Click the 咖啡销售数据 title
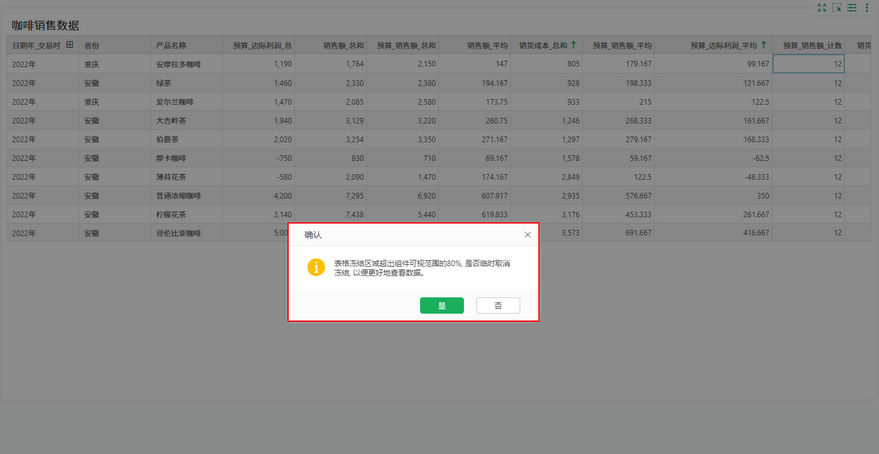Screen dimensions: 879x454 click(x=45, y=24)
